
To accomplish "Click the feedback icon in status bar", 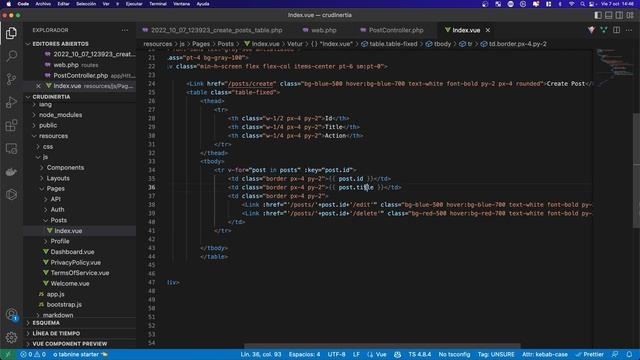I will (615, 354).
